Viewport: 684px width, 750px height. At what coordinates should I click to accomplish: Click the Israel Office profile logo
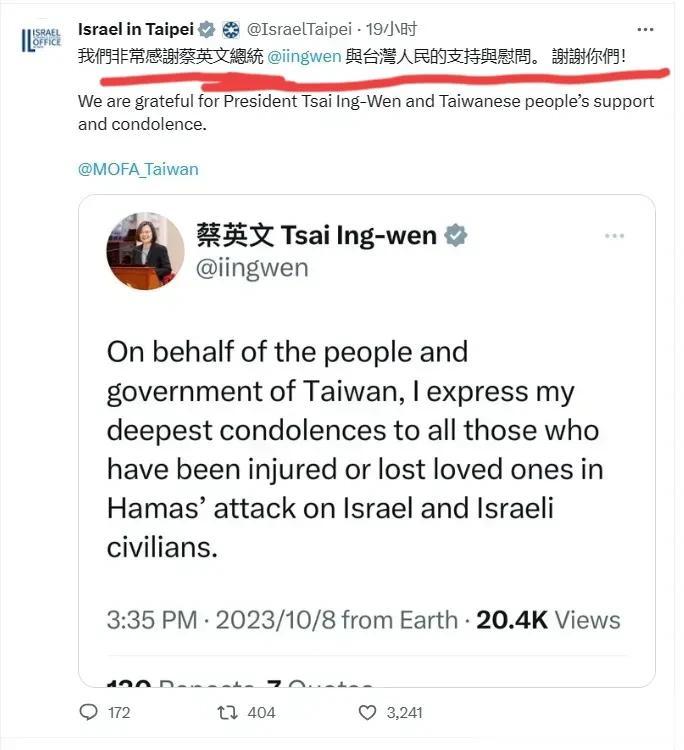click(42, 40)
